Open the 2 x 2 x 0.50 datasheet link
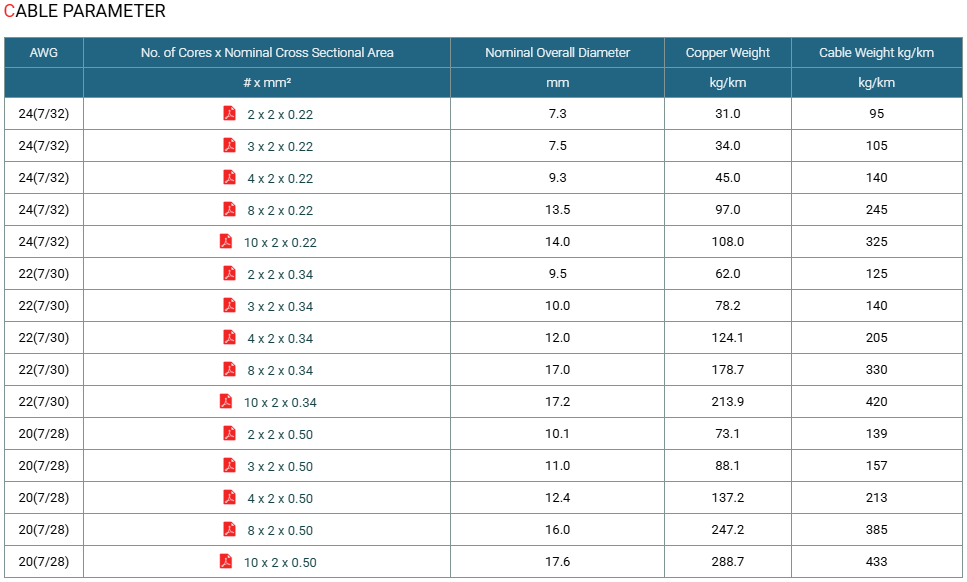967x582 pixels. (280, 435)
